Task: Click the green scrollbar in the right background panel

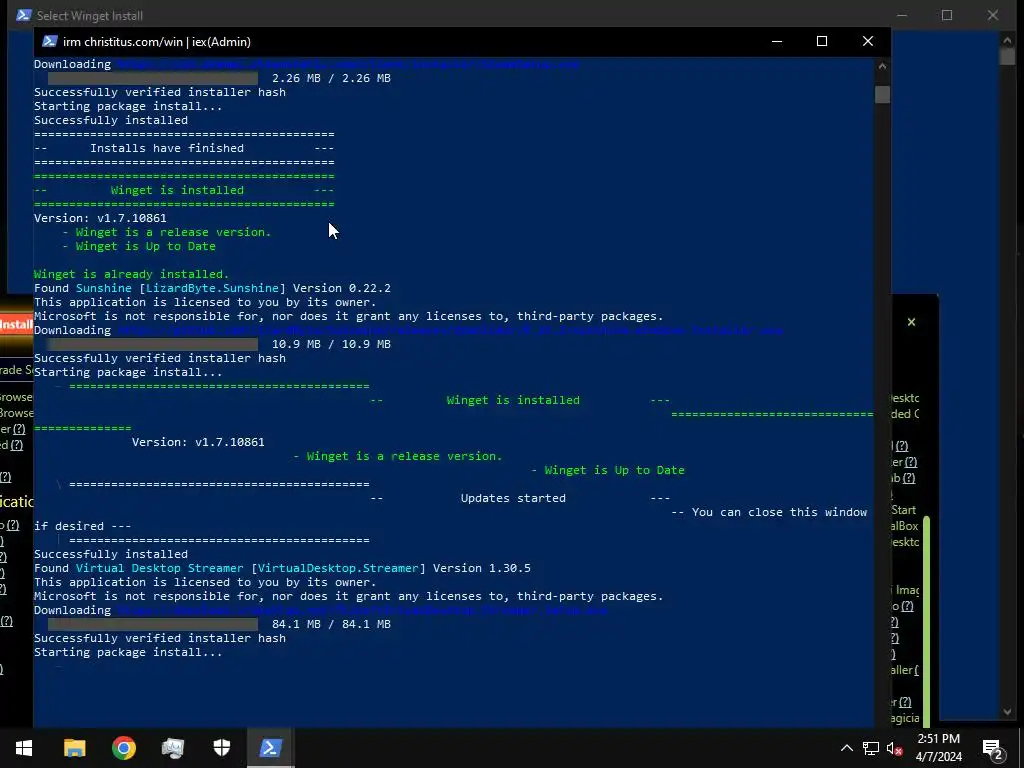Action: click(x=926, y=620)
